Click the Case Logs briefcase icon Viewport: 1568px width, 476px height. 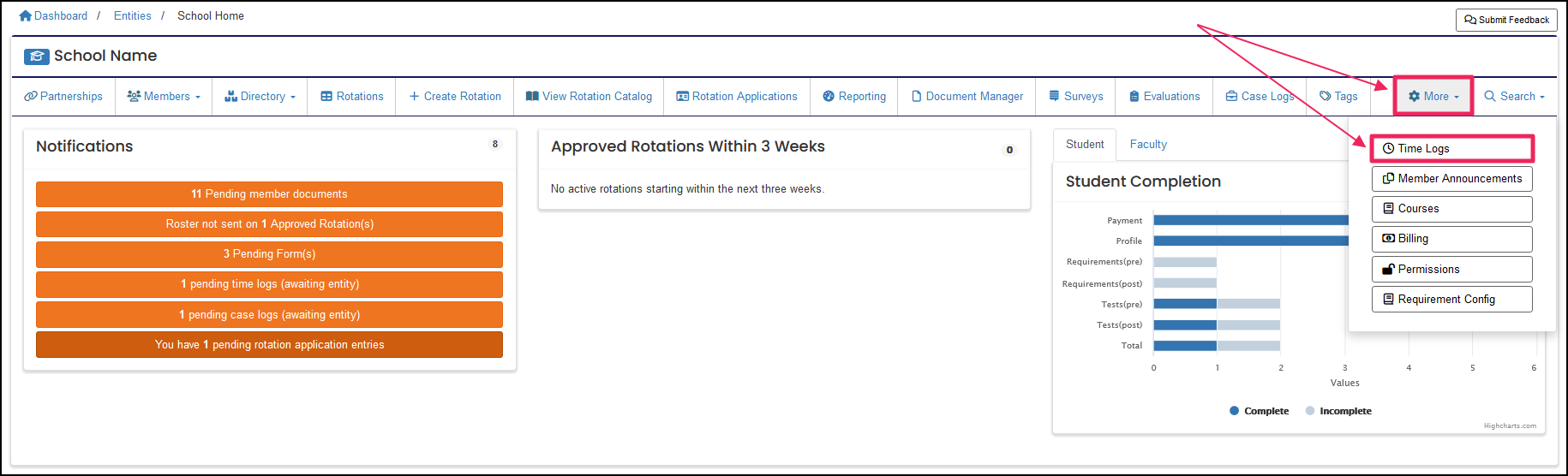pyautogui.click(x=1231, y=96)
